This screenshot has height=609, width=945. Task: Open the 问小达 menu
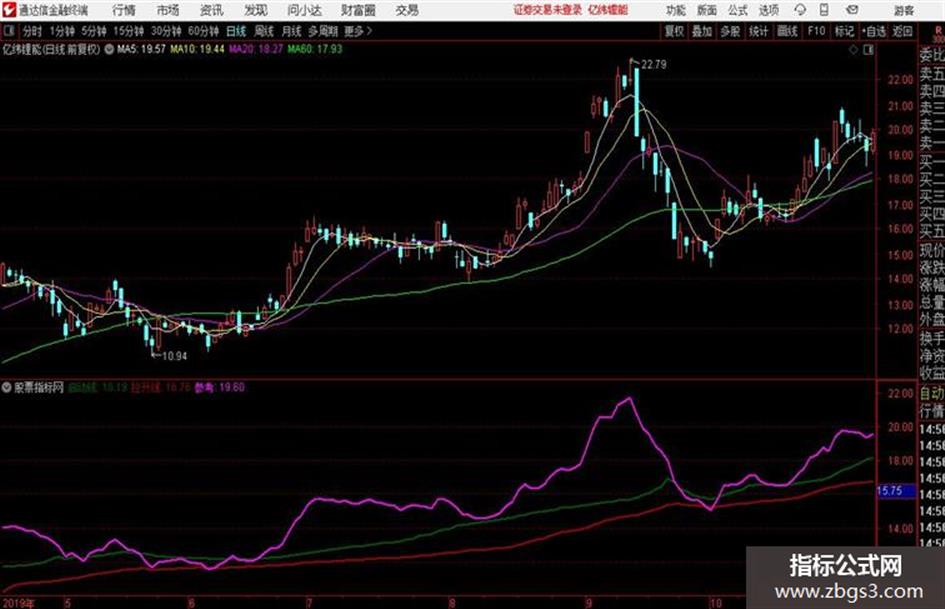[x=304, y=10]
